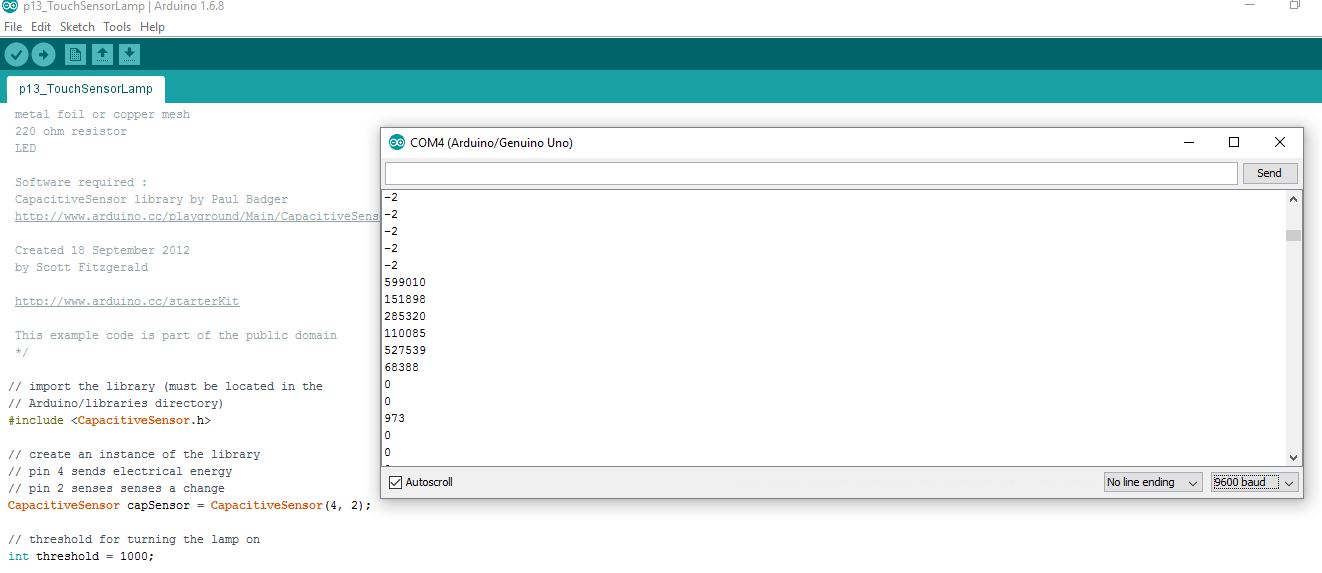Viewport: 1322px width, 573px height.
Task: Click the value 151898 in serial output
Action: coord(404,299)
